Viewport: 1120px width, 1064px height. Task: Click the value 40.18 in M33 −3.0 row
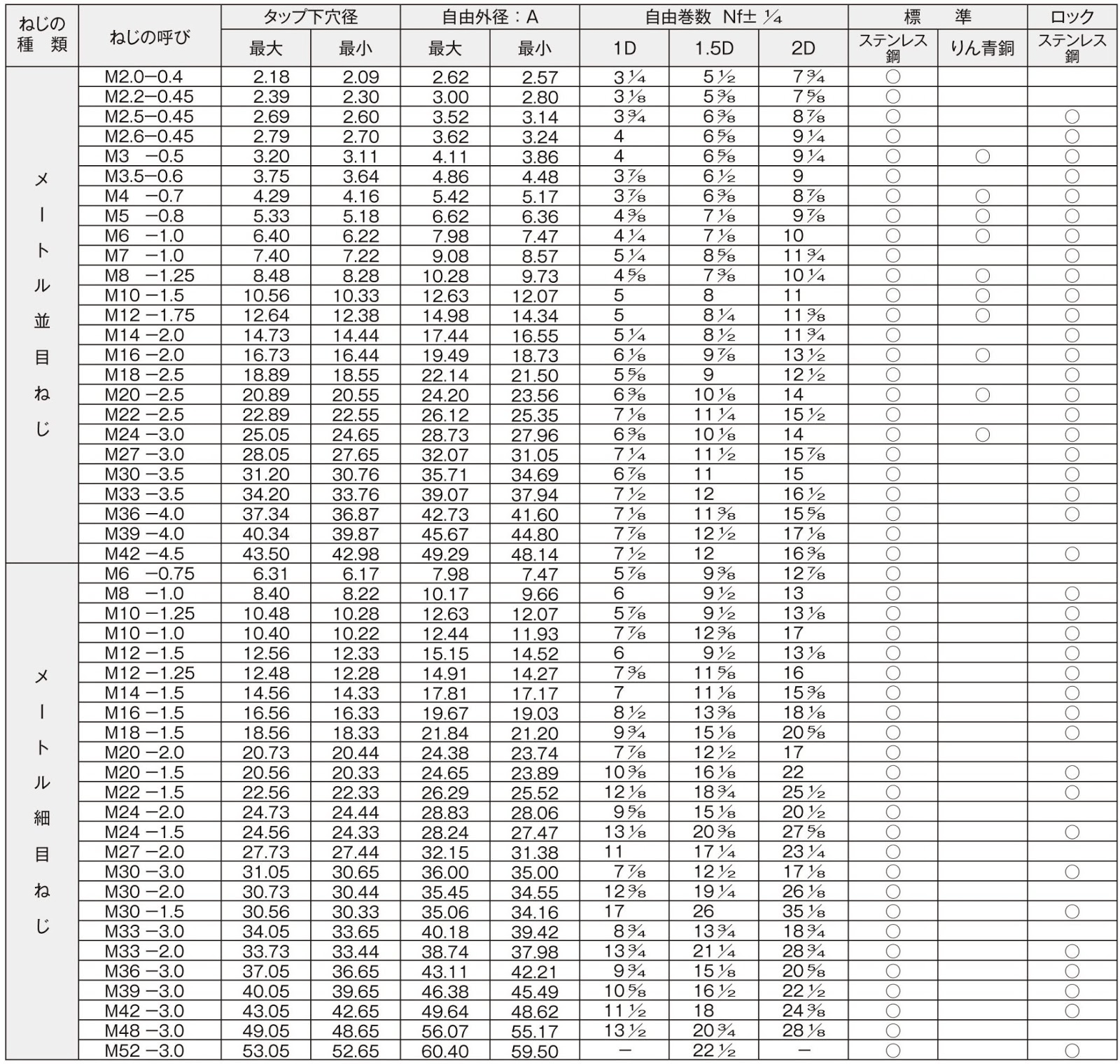[444, 932]
